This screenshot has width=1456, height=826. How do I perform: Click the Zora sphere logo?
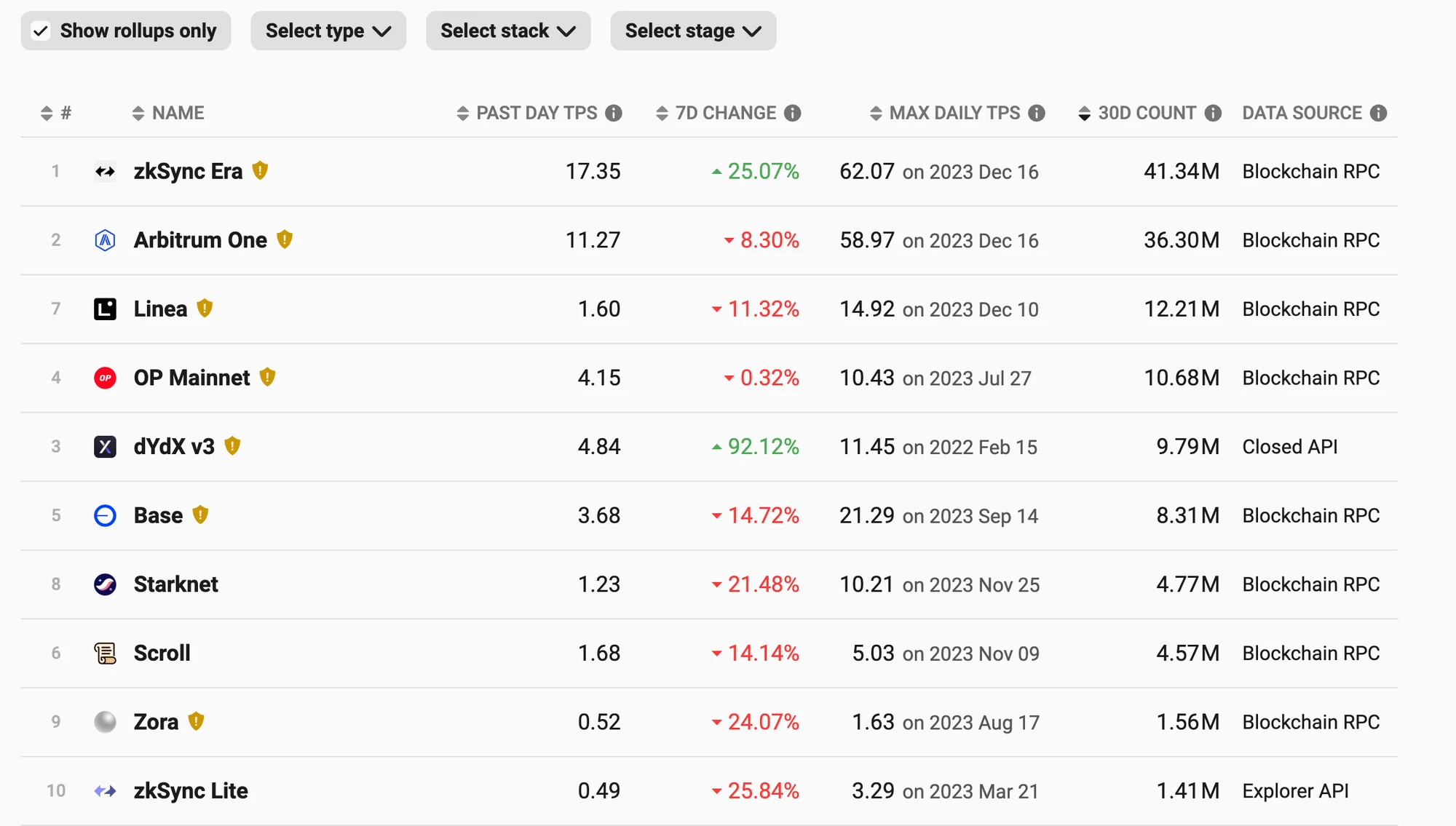(106, 722)
